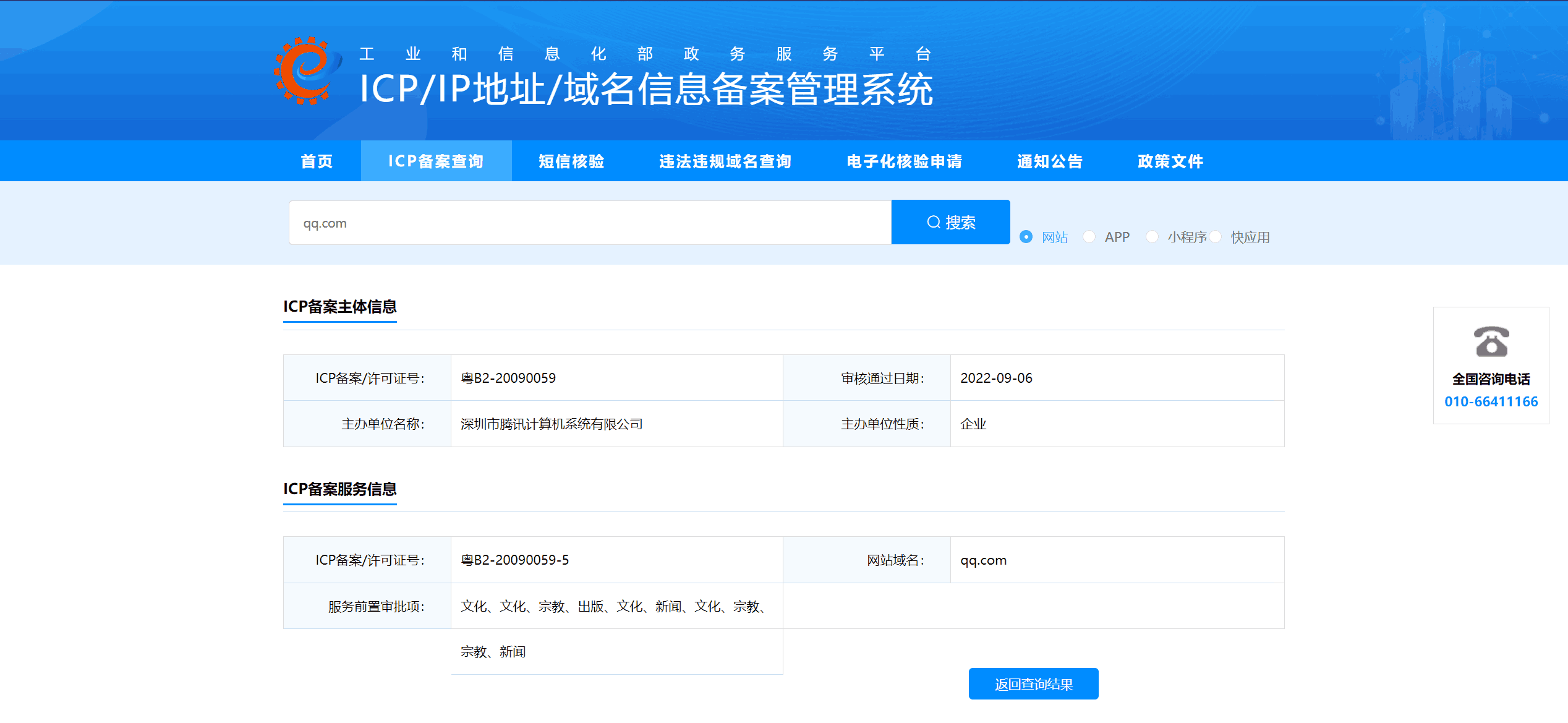The image size is (1568, 723).
Task: Click the site title ICP/IP地址/域名信息备案管理系统
Action: coord(646,90)
